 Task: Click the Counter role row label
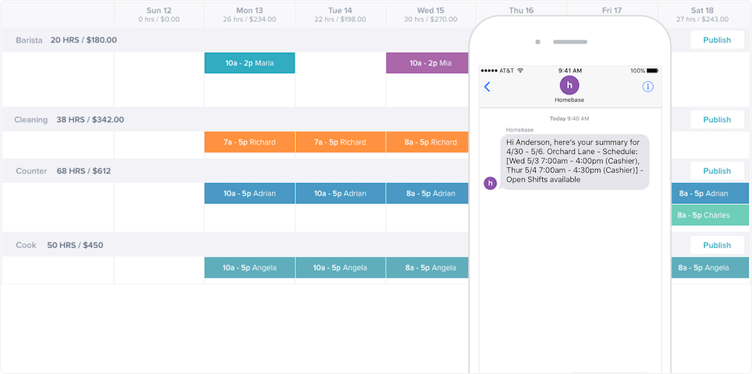31,171
